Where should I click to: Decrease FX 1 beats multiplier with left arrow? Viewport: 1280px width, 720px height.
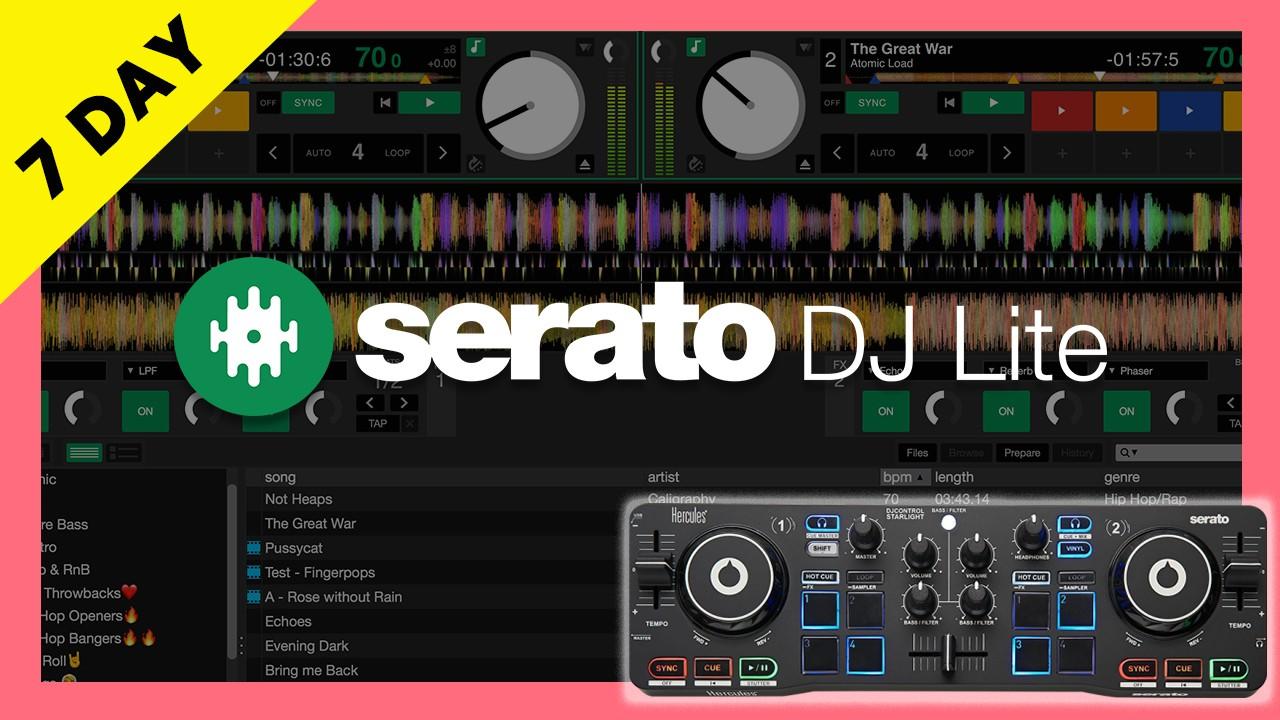371,403
